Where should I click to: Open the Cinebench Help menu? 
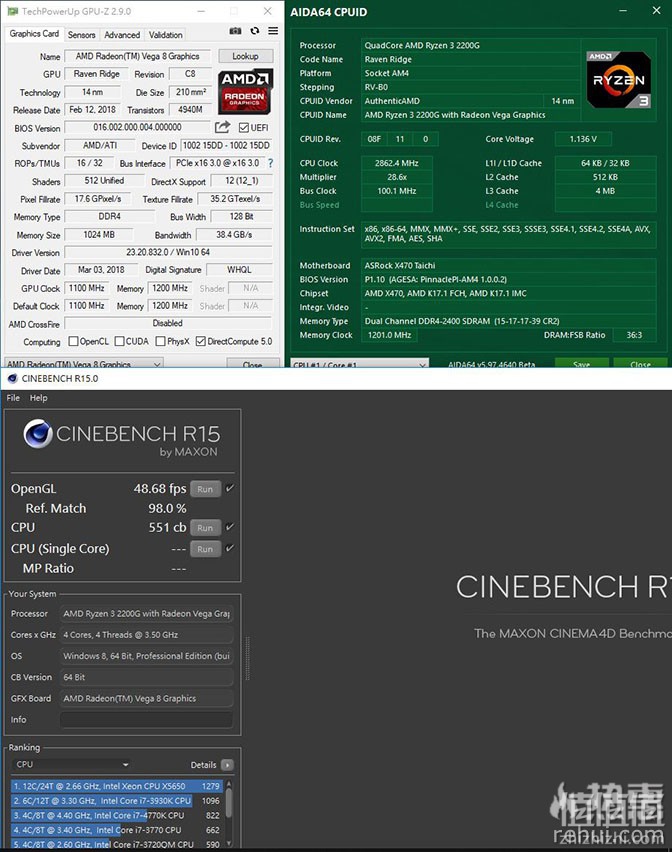[39, 398]
